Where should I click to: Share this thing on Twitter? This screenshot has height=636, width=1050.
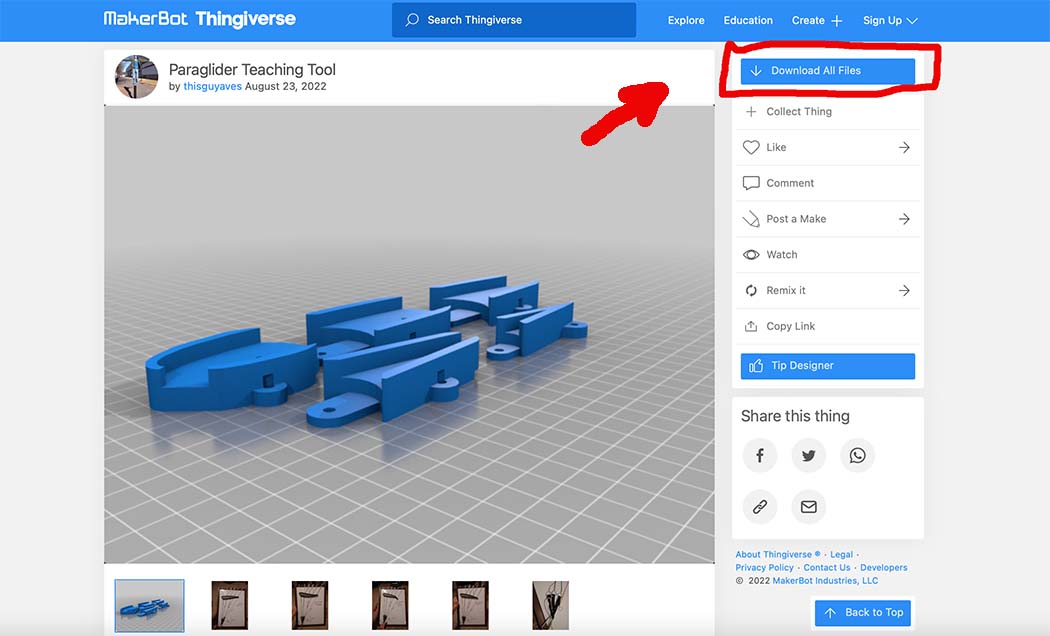pos(809,456)
